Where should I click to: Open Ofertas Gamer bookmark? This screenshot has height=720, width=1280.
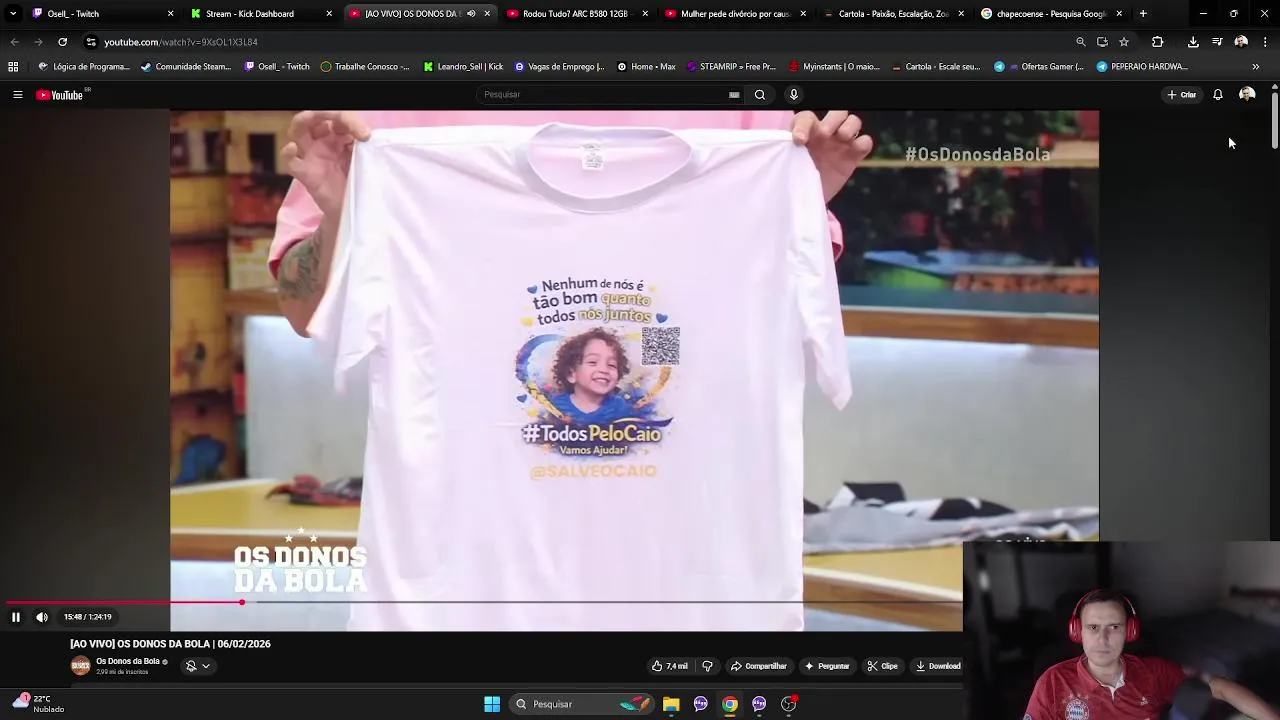tap(1038, 67)
